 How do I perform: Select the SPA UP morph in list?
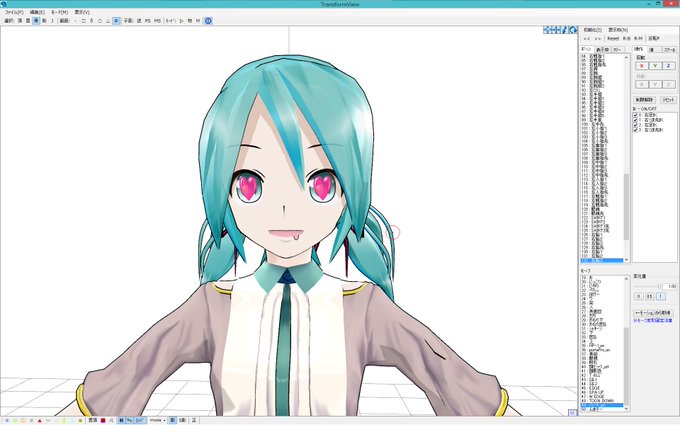tap(601, 392)
